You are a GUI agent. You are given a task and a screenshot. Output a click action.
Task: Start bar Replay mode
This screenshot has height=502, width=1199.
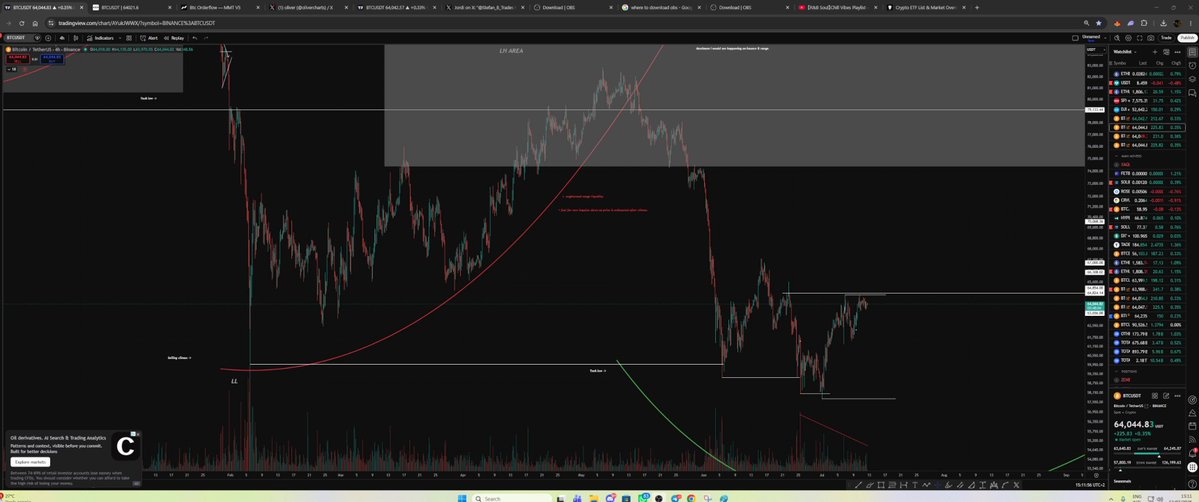point(174,37)
